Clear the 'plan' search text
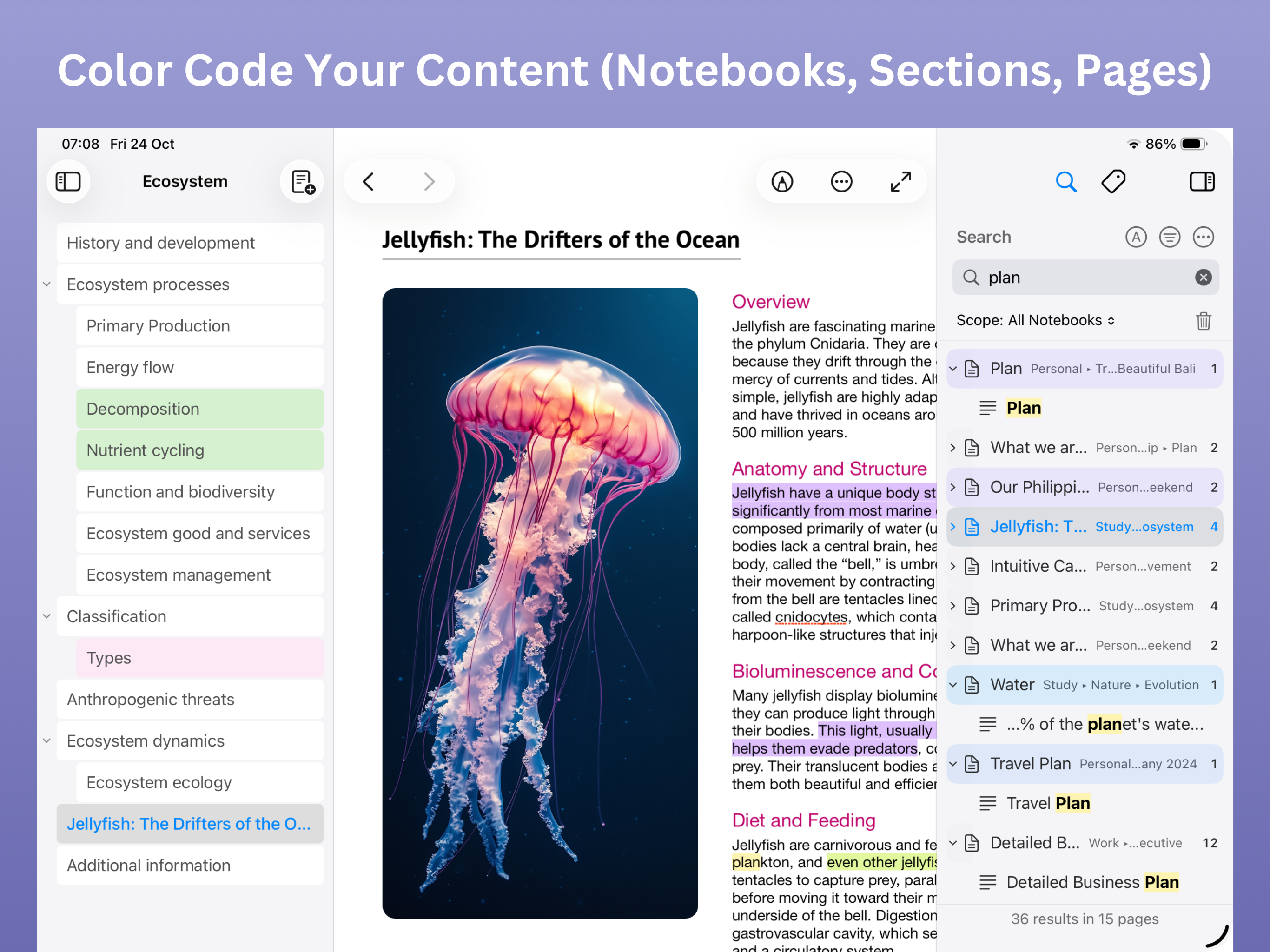This screenshot has height=952, width=1270. click(x=1204, y=278)
